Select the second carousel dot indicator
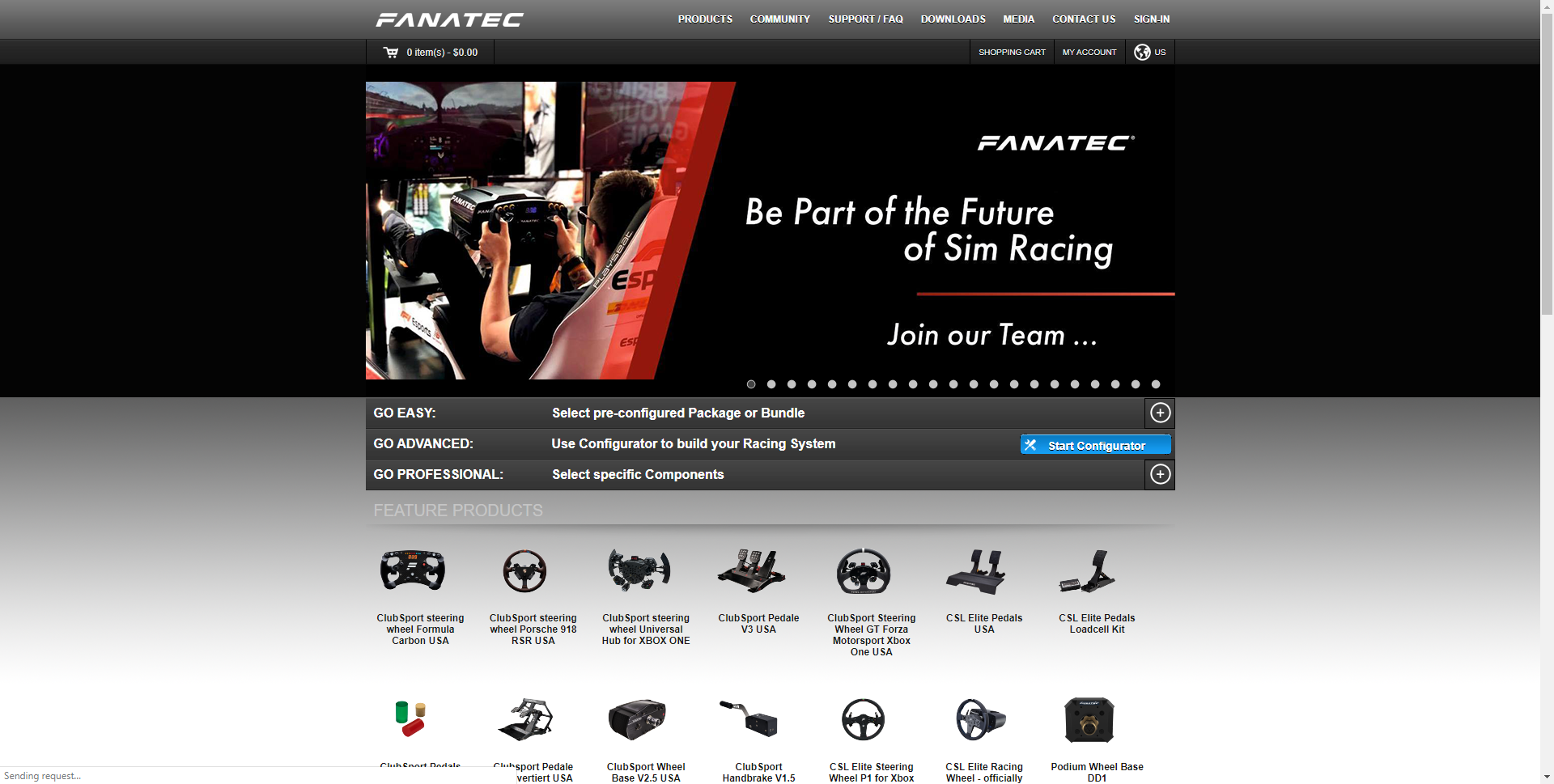1554x784 pixels. click(x=771, y=384)
